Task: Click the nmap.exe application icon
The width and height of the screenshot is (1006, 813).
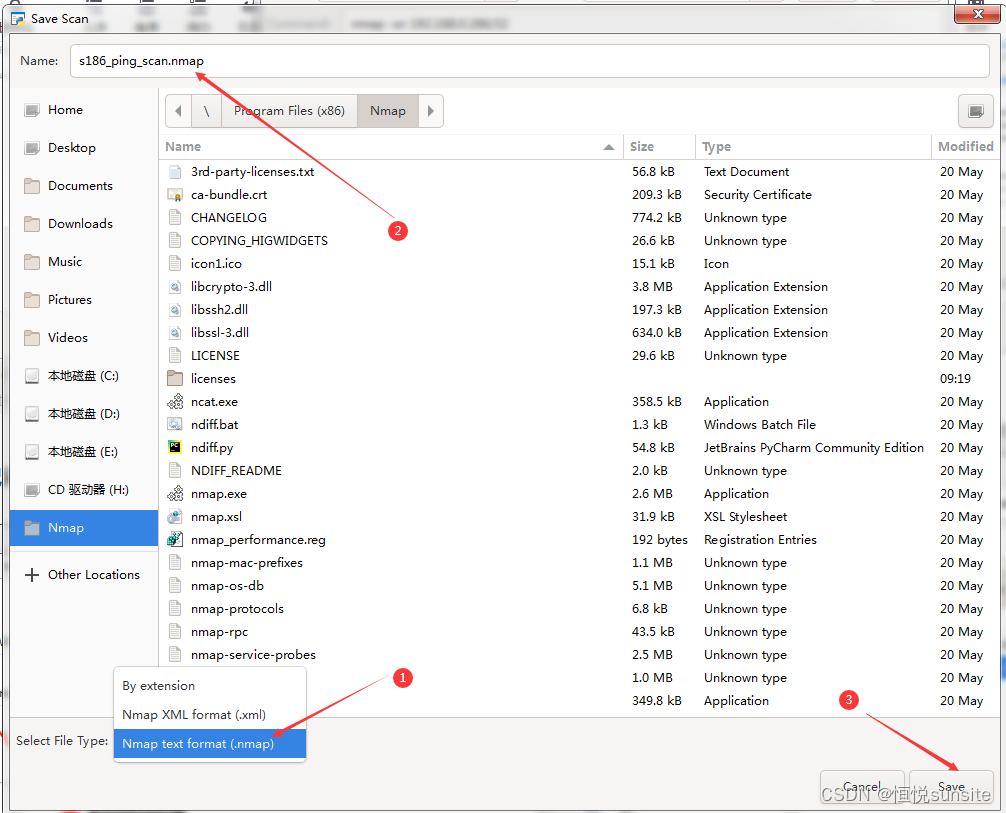Action: 175,493
